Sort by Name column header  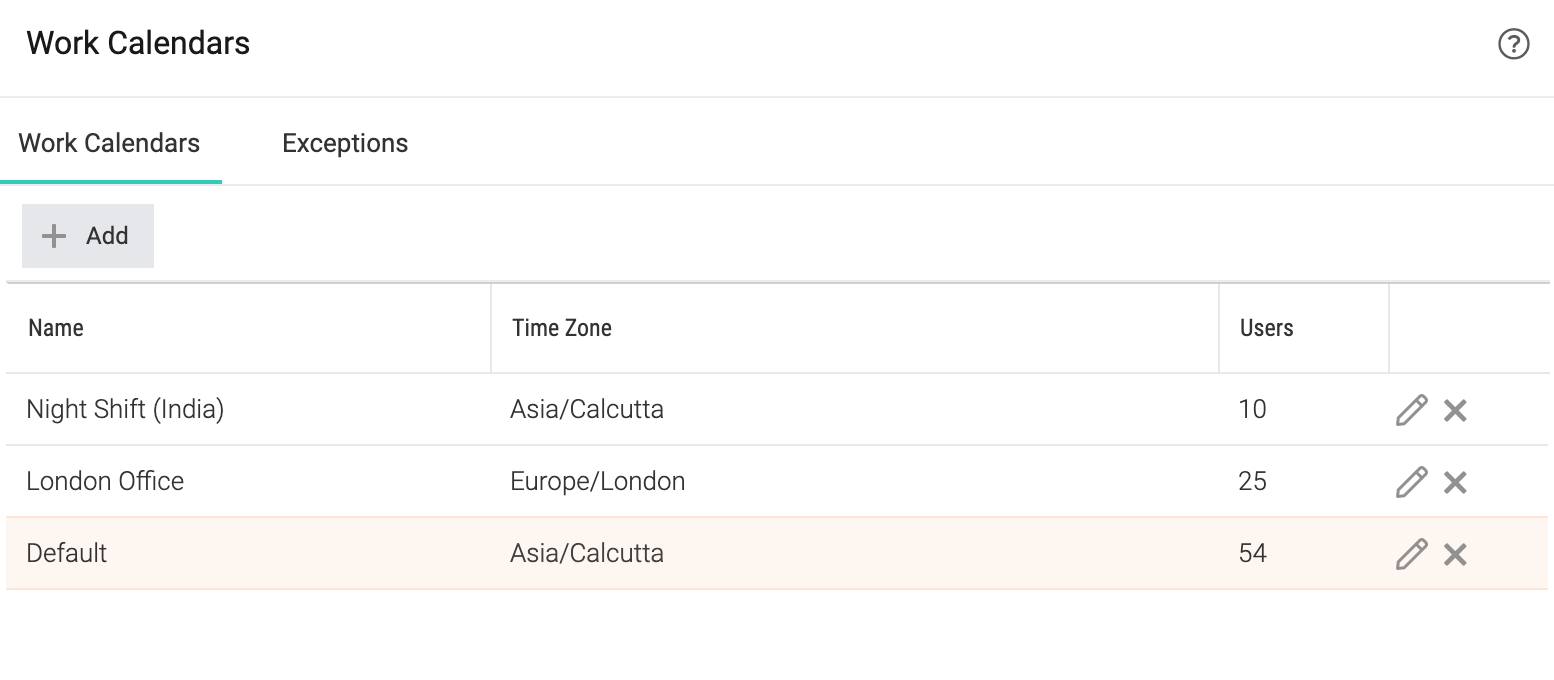[56, 328]
